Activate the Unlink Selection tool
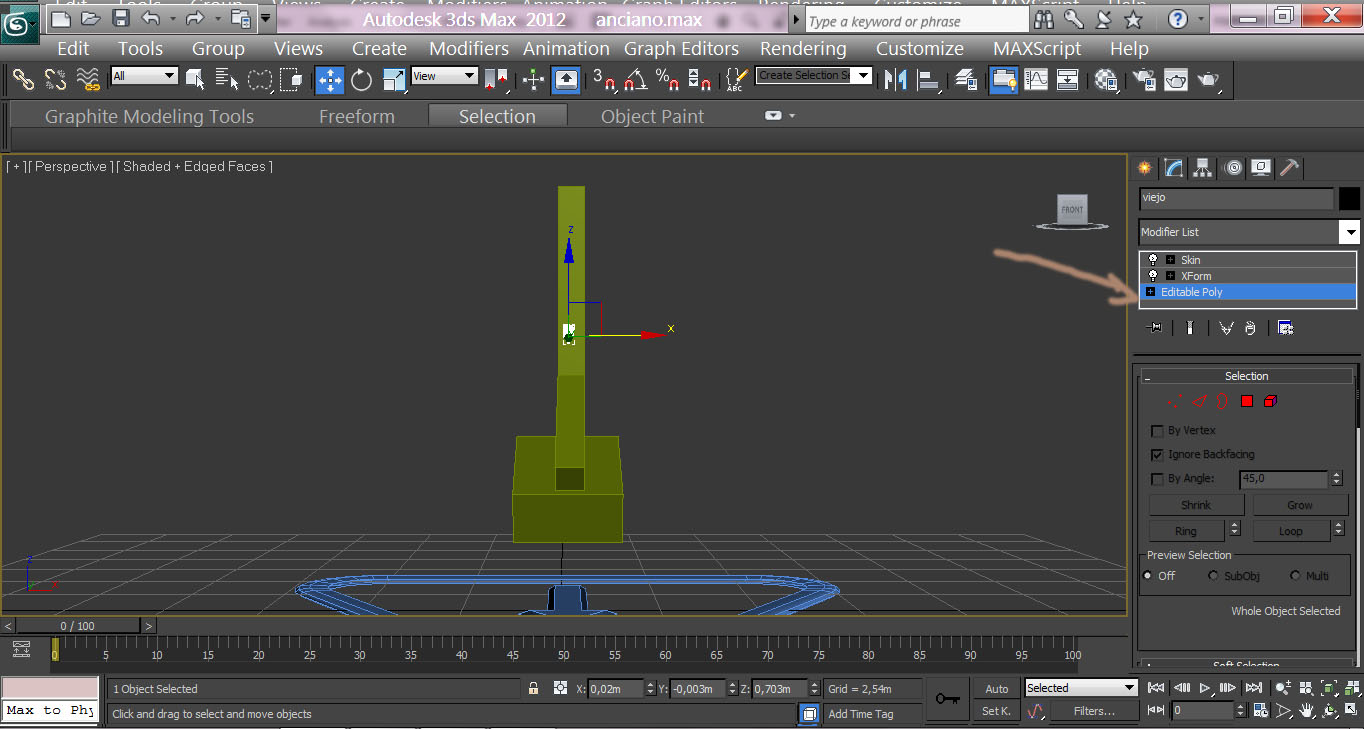This screenshot has width=1364, height=729. tap(55, 79)
